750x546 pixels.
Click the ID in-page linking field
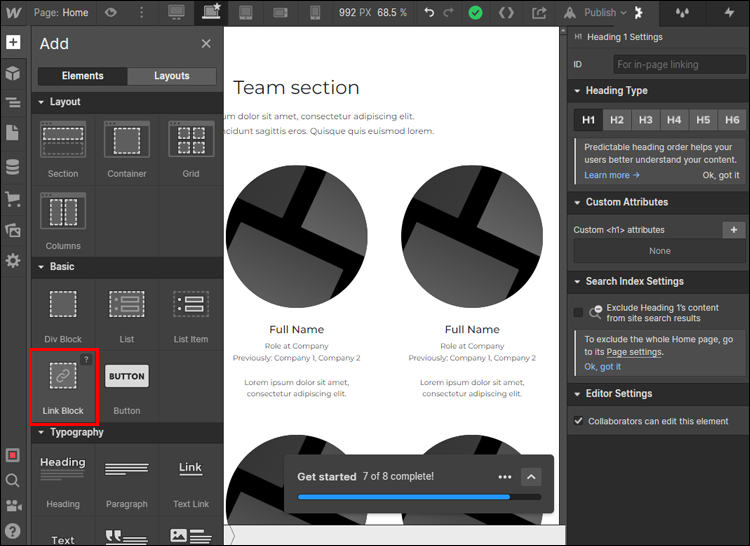click(678, 64)
